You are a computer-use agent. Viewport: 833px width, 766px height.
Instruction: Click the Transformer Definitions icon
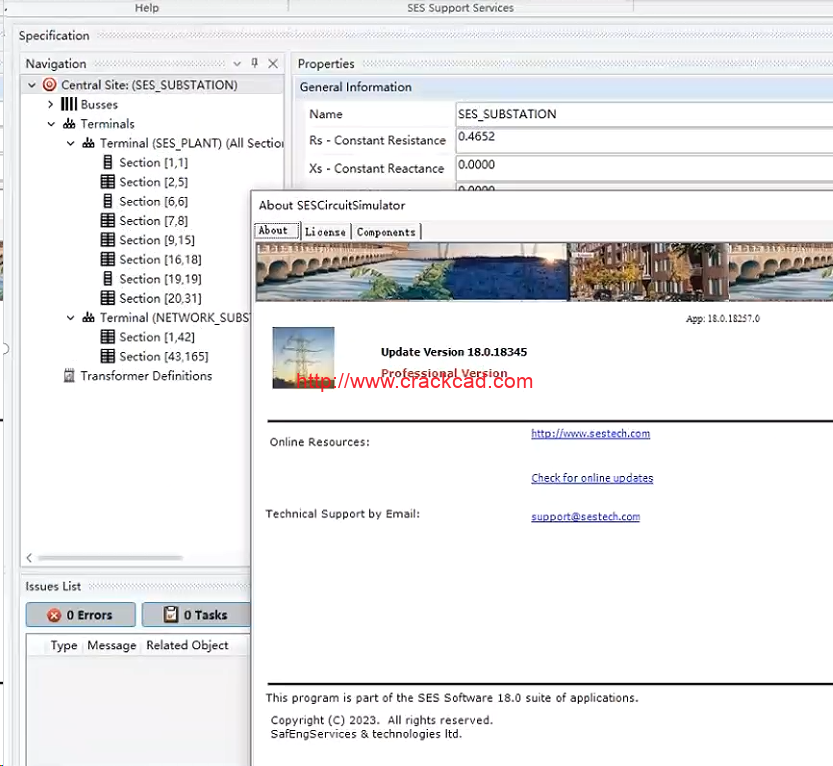(x=69, y=376)
